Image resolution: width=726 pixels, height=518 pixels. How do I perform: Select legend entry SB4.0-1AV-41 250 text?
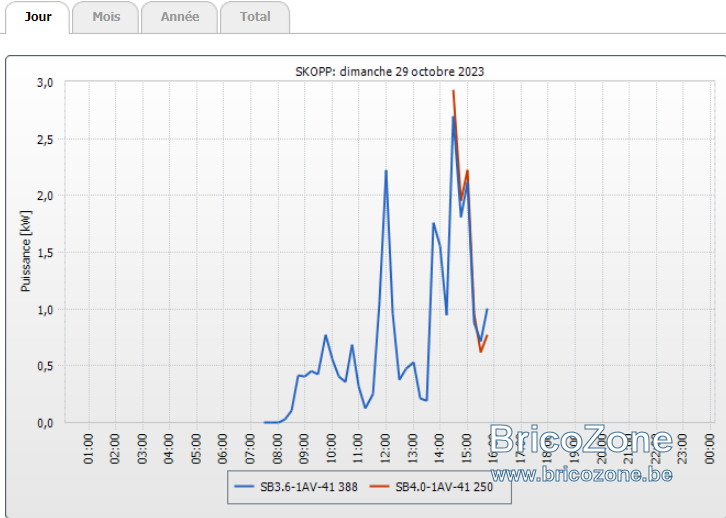pyautogui.click(x=444, y=487)
